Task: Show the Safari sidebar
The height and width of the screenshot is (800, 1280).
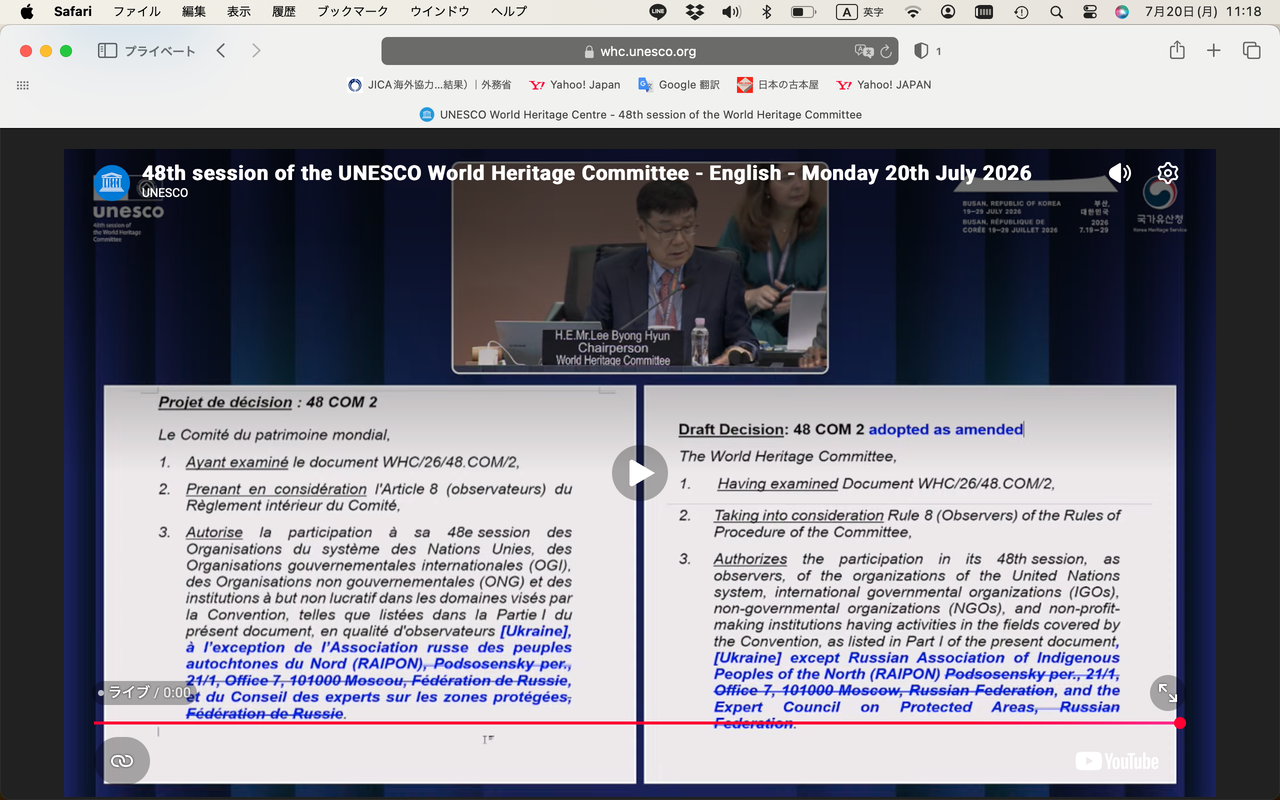Action: (x=107, y=51)
